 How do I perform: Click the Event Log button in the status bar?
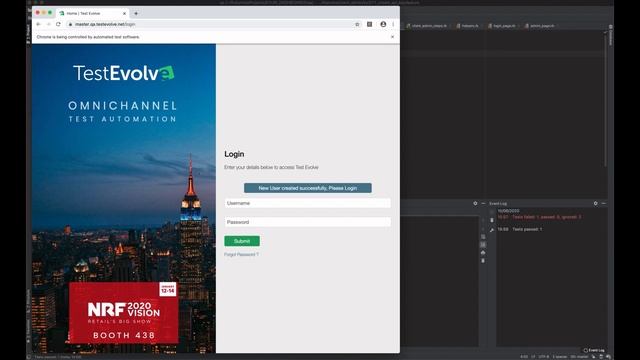point(594,350)
